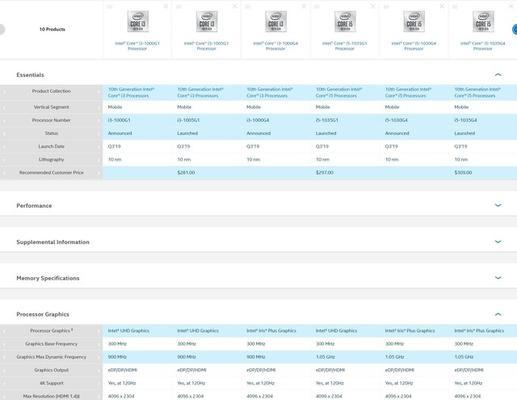Select the '10 Products' count label
Viewport: 517px width, 400px height.
pos(52,29)
